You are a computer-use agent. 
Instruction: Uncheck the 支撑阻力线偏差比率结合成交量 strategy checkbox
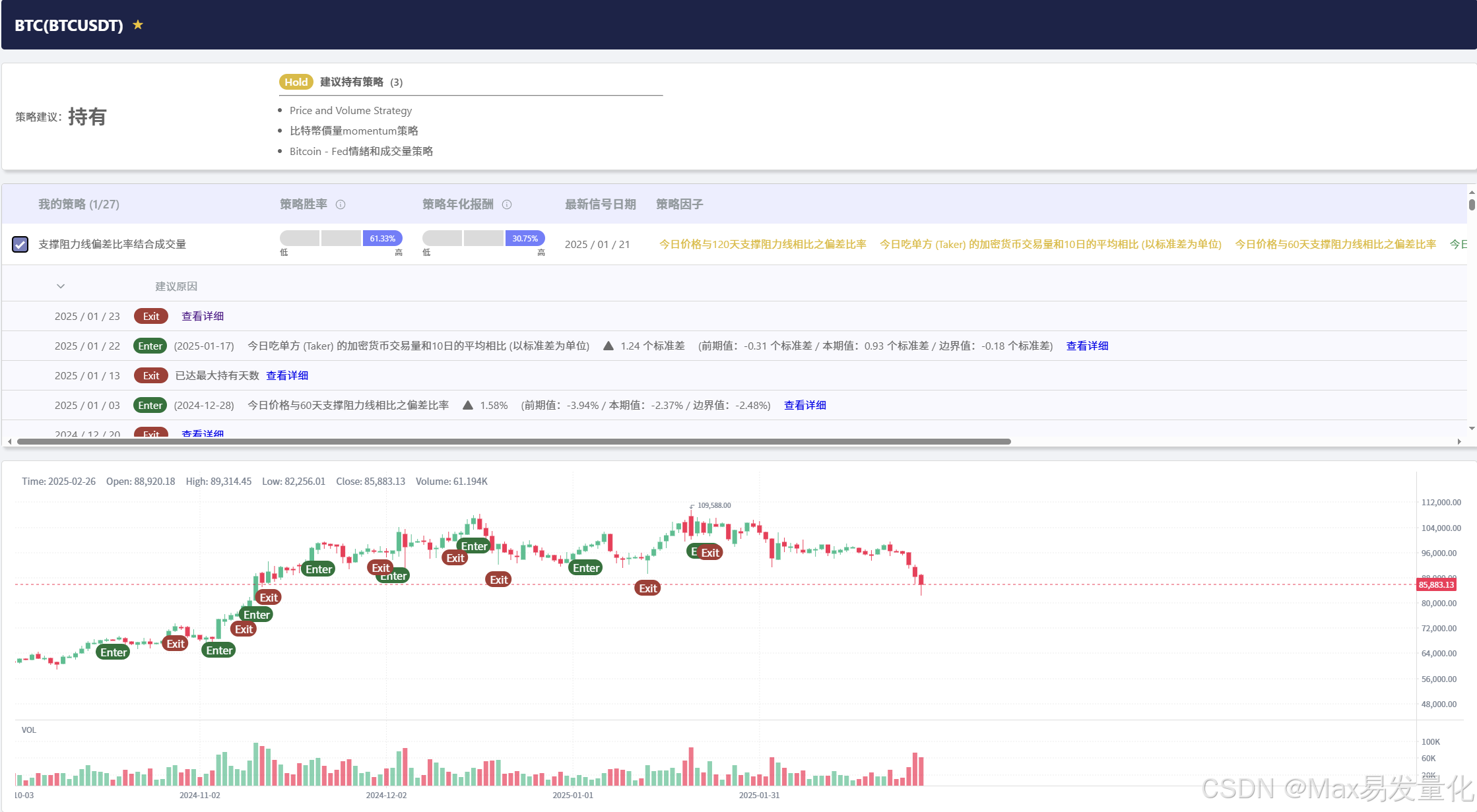click(20, 245)
